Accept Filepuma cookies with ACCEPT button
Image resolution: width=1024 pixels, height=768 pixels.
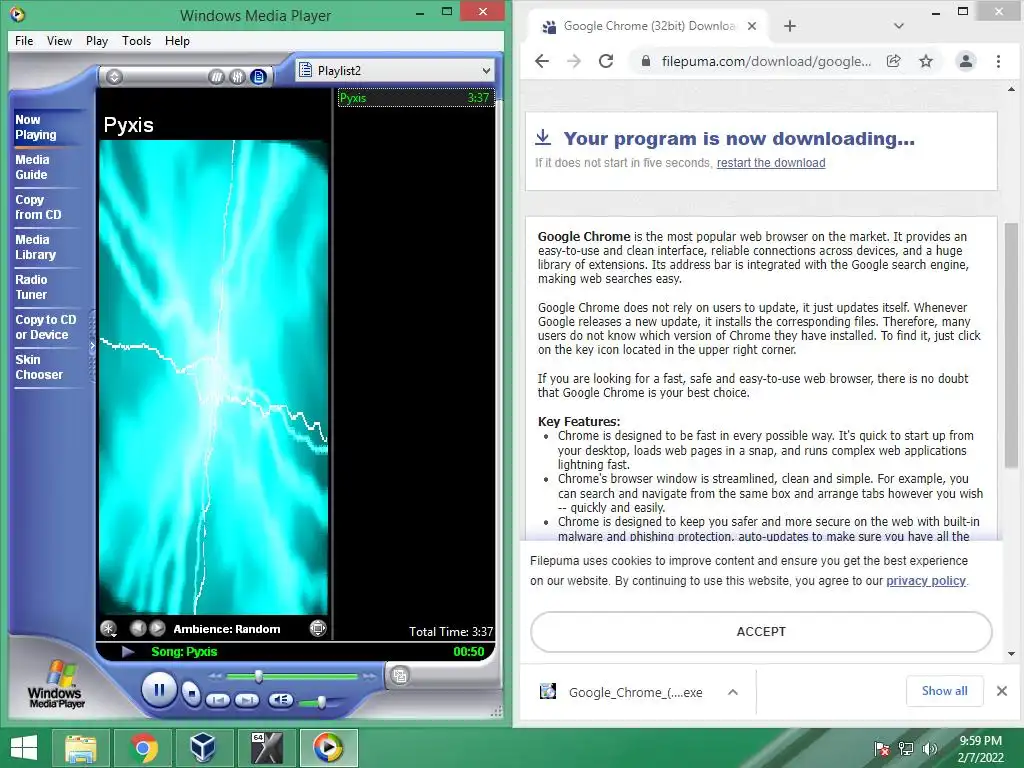tap(761, 632)
